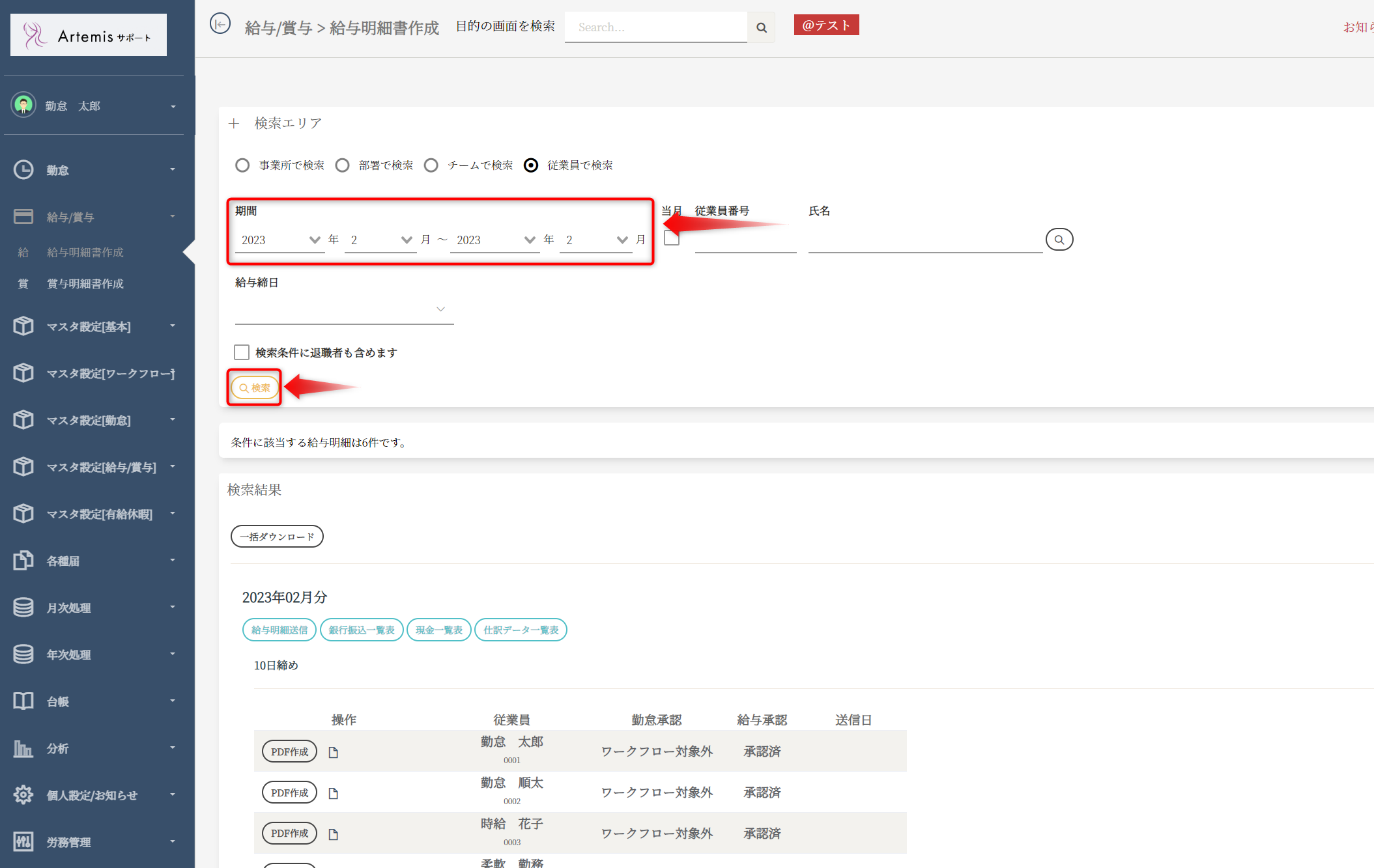
Task: Select 部署で検索 radio option
Action: (x=343, y=165)
